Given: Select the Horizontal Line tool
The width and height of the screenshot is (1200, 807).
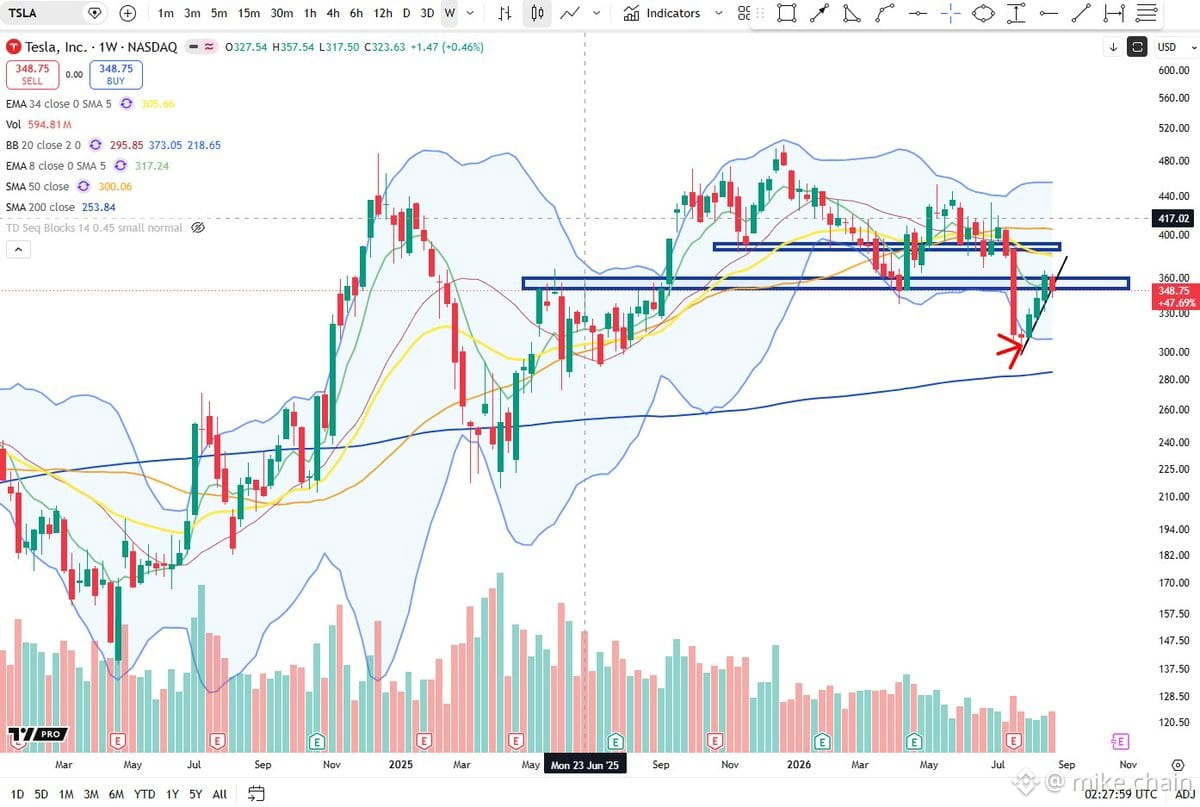Looking at the screenshot, I should pos(918,13).
